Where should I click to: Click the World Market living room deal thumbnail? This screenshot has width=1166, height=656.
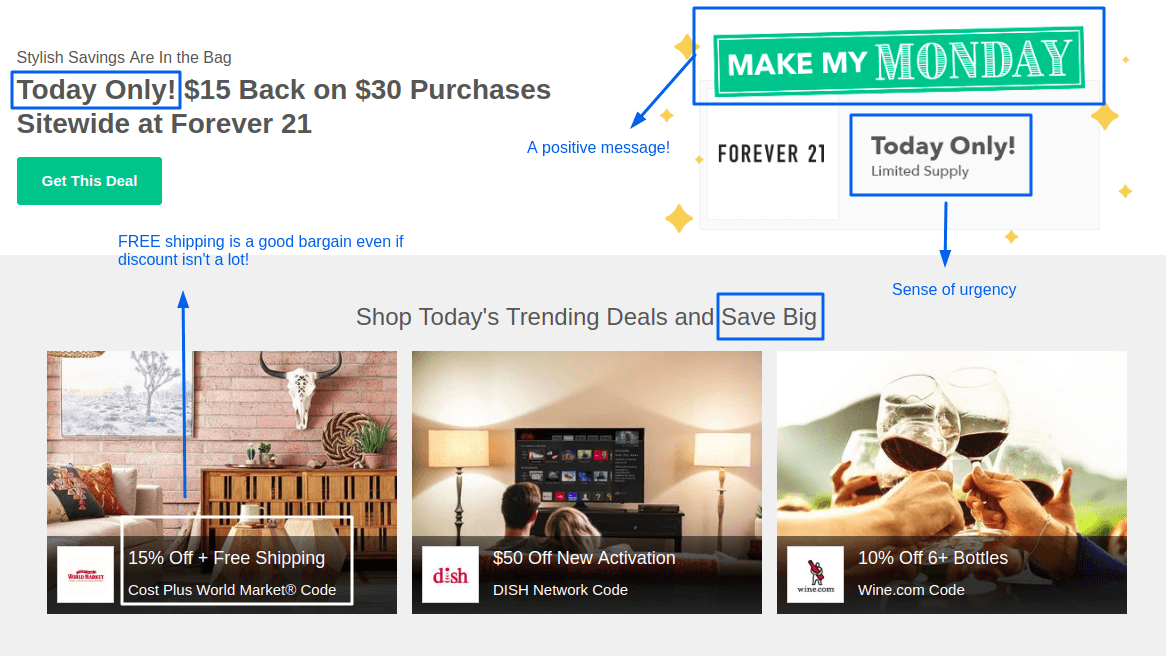(x=221, y=440)
